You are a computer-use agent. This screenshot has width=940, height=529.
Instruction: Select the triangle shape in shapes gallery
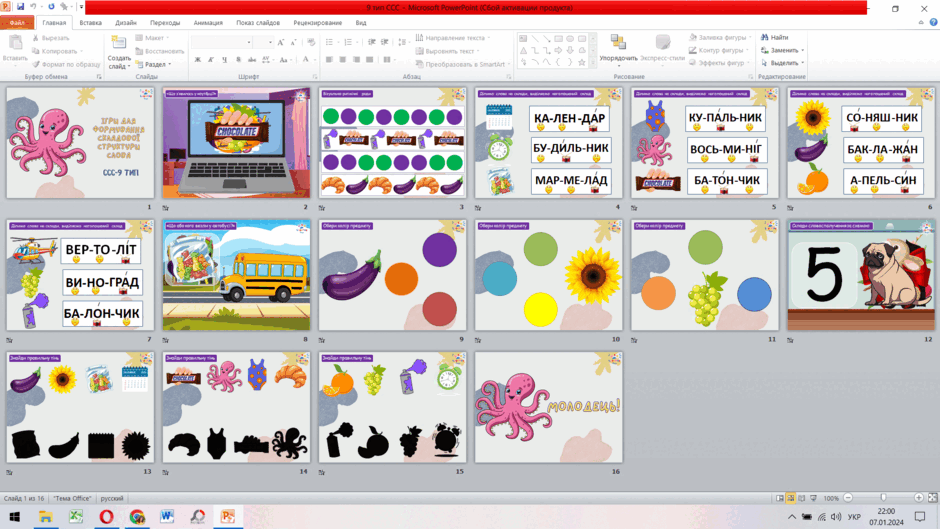tap(523, 50)
